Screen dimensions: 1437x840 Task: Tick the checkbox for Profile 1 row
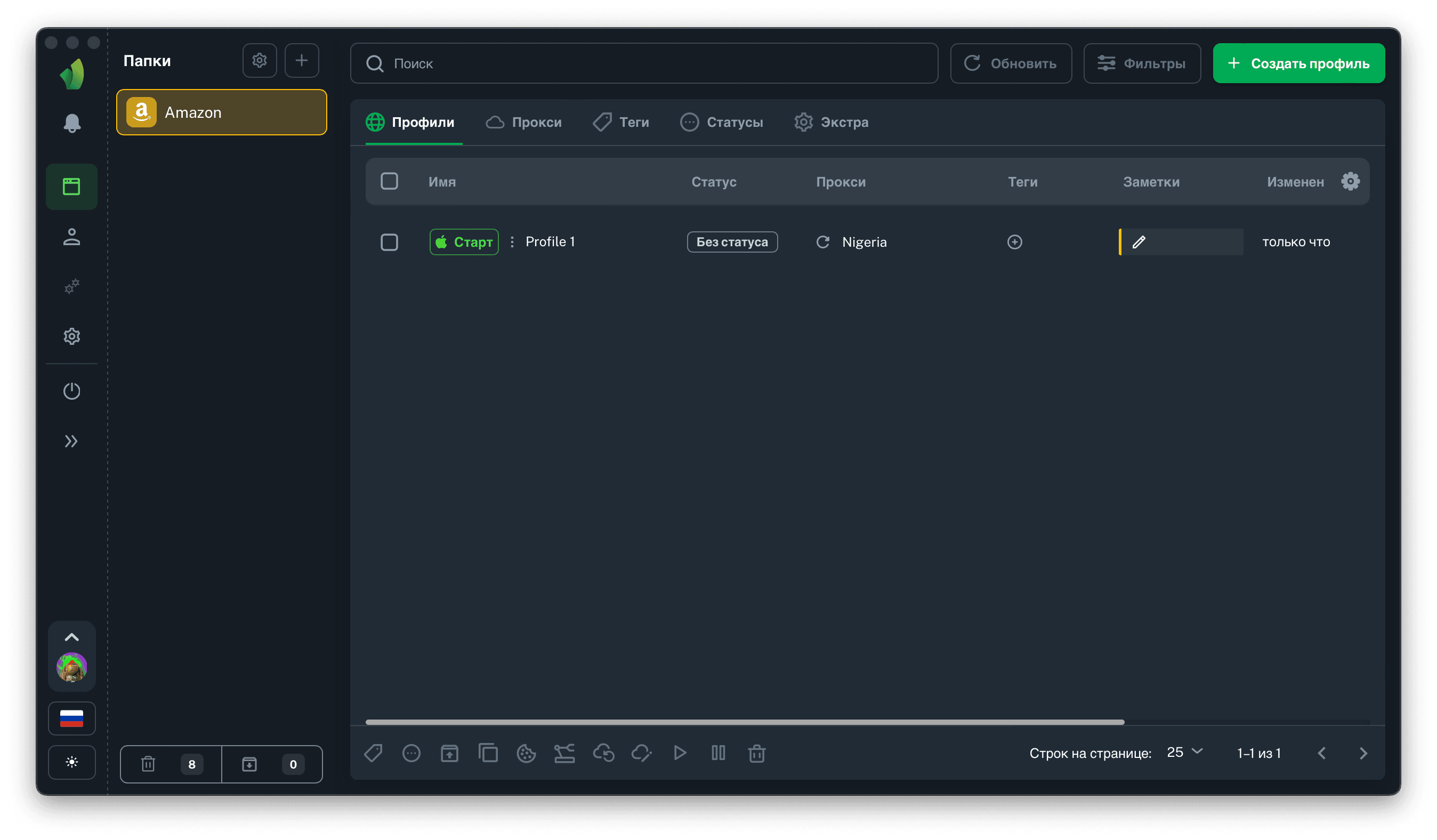tap(389, 242)
